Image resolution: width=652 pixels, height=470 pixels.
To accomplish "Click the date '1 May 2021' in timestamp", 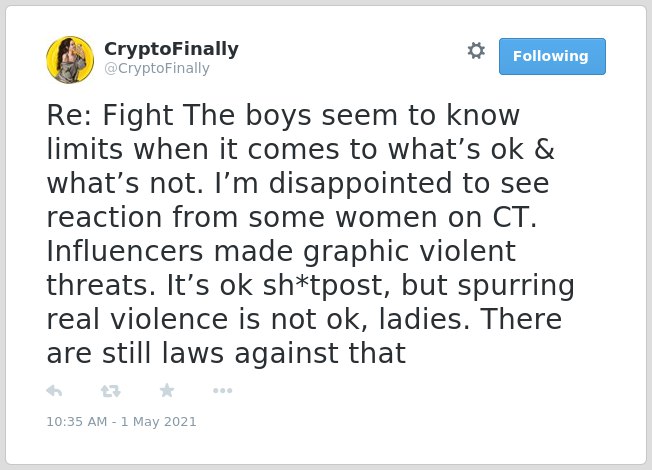I will (158, 421).
